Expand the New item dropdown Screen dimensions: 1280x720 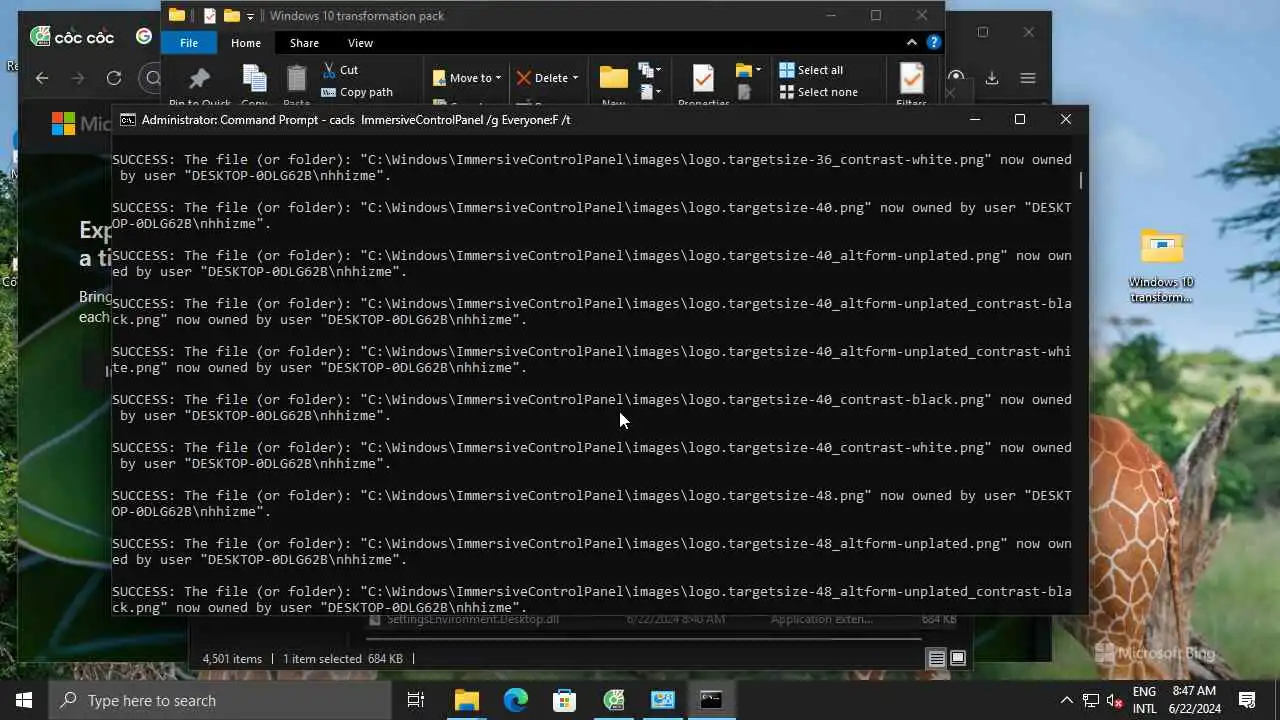[651, 70]
